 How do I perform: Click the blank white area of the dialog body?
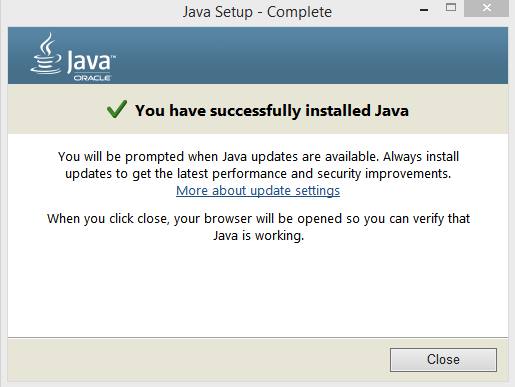(258, 290)
